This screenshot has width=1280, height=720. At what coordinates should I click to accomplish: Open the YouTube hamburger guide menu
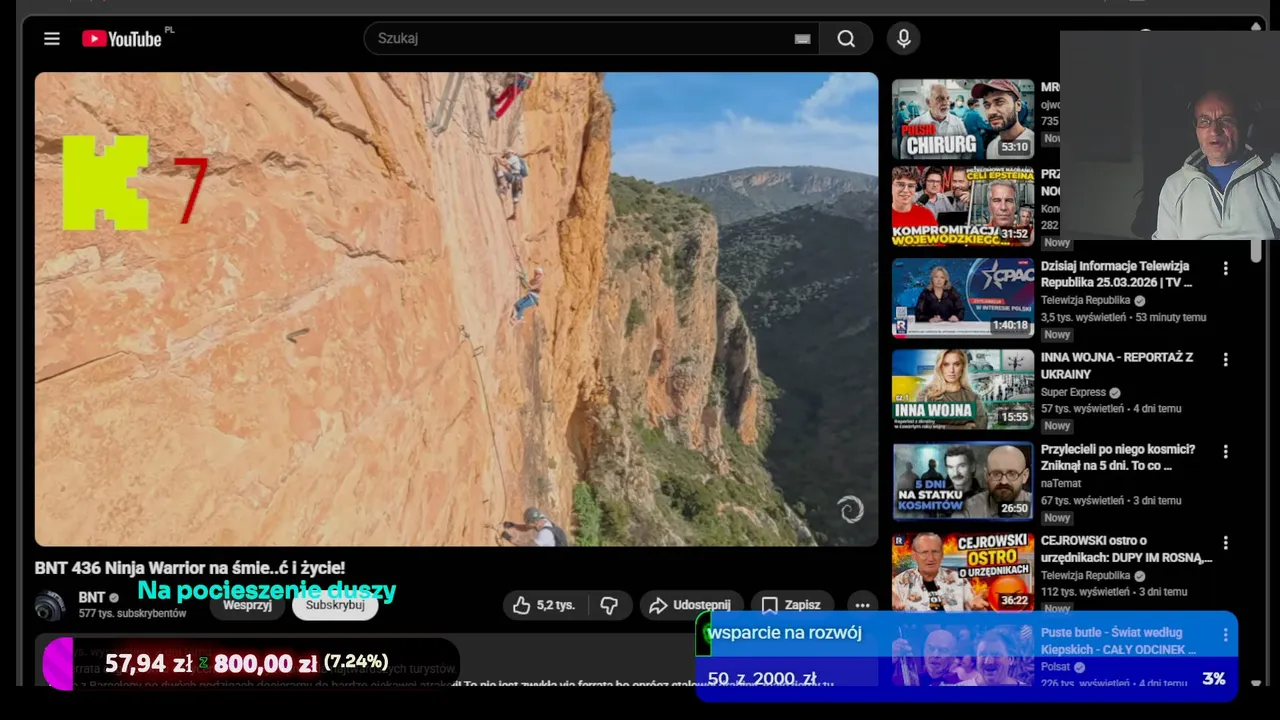click(52, 39)
